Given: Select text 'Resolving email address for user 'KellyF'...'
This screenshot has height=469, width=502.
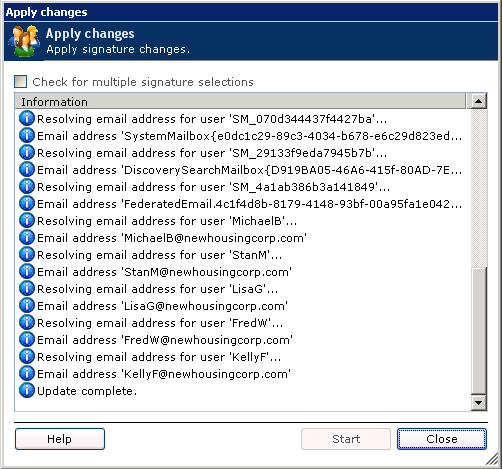Looking at the screenshot, I should click(x=159, y=357).
